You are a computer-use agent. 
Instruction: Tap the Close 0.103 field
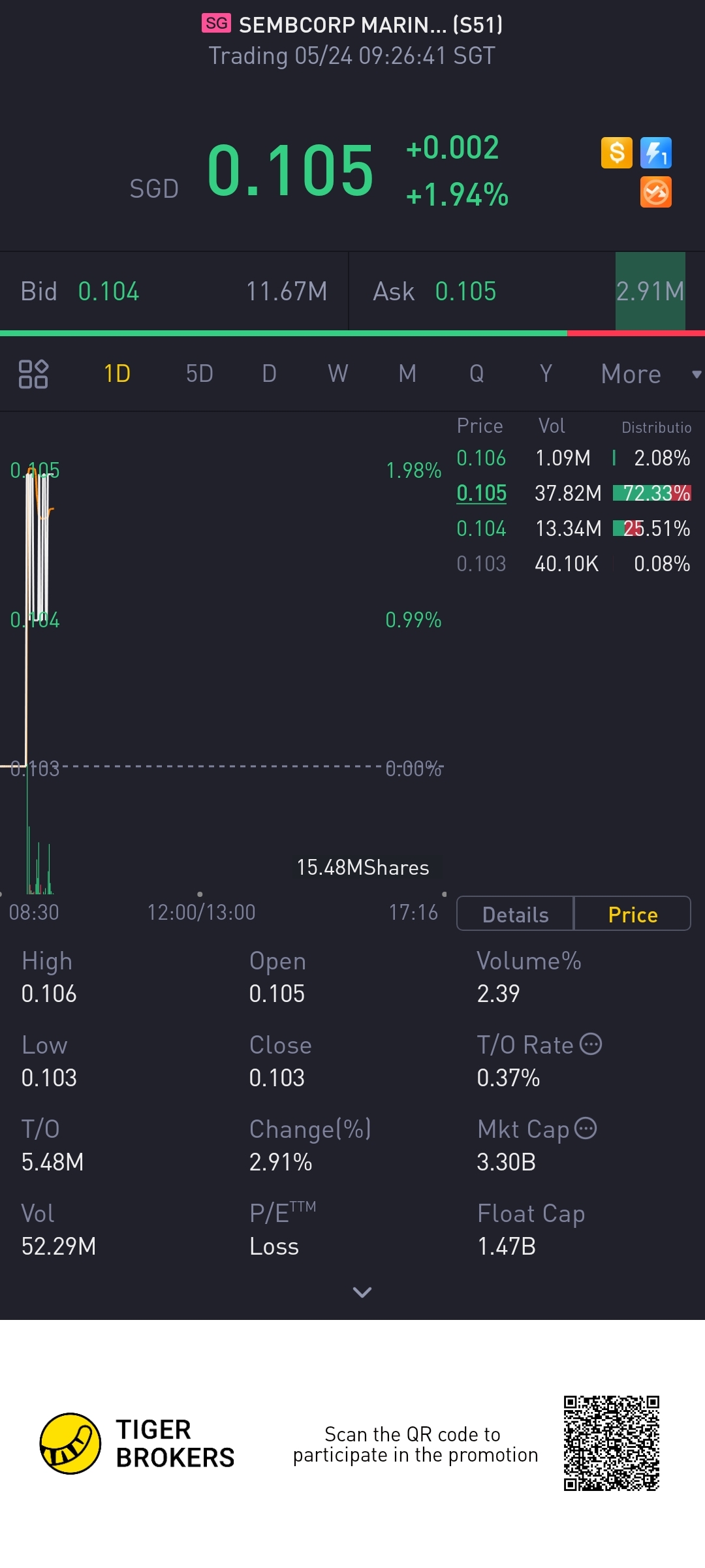(280, 1061)
